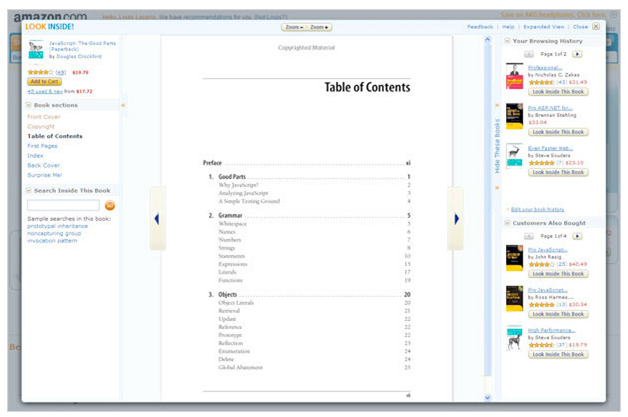Search sample 'noncapturing group'
This screenshot has height=417, width=628.
pos(54,233)
